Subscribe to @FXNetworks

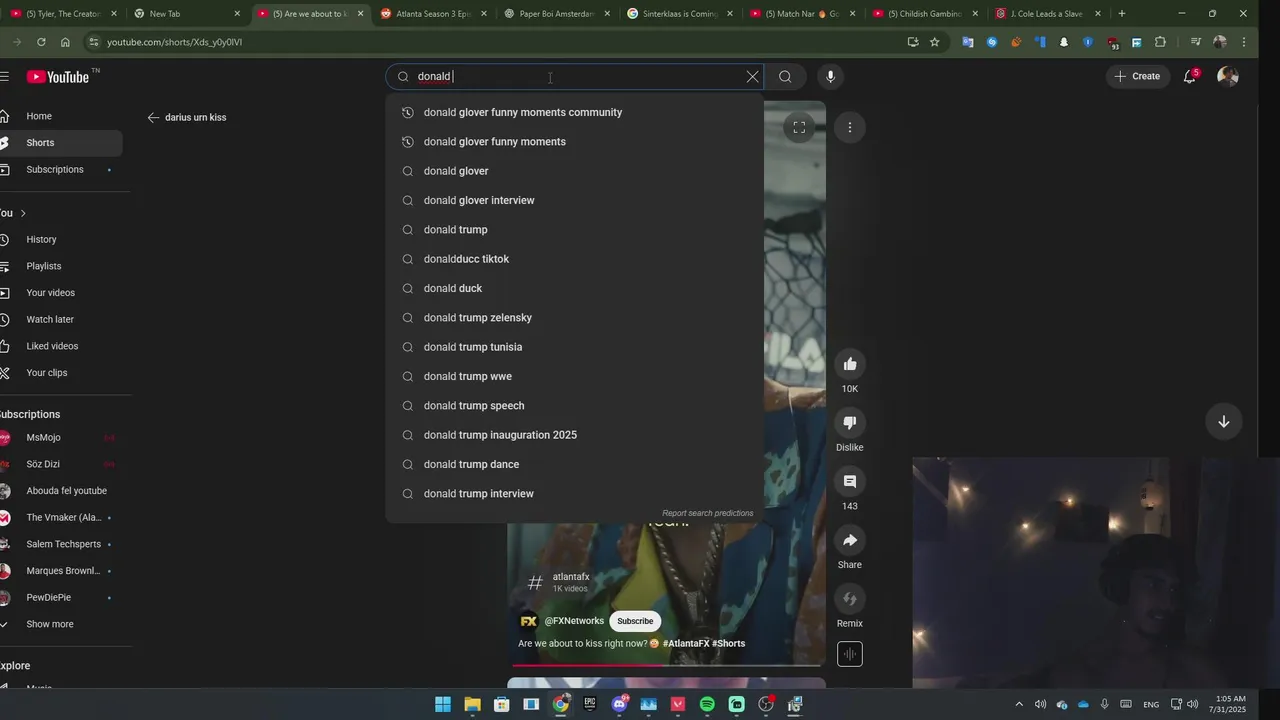pos(635,621)
